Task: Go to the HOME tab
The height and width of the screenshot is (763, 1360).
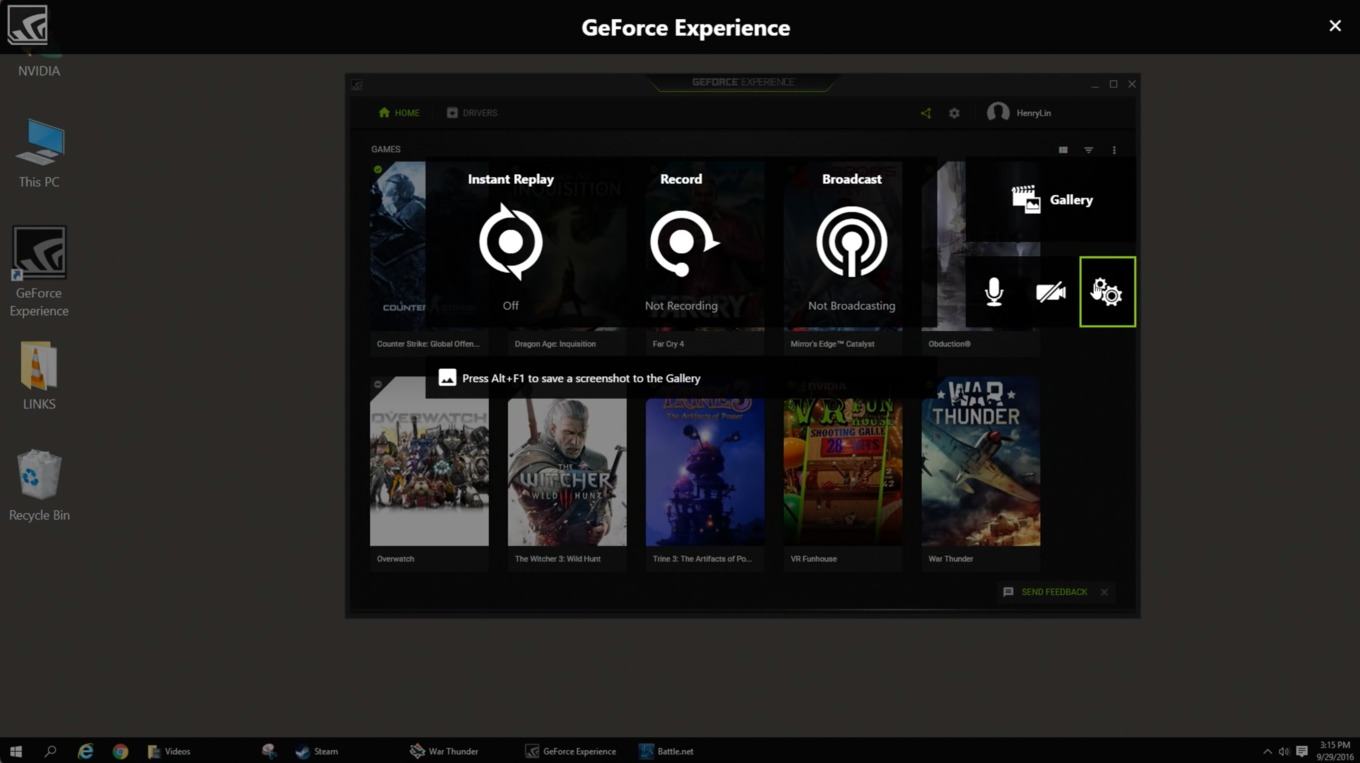Action: [399, 113]
